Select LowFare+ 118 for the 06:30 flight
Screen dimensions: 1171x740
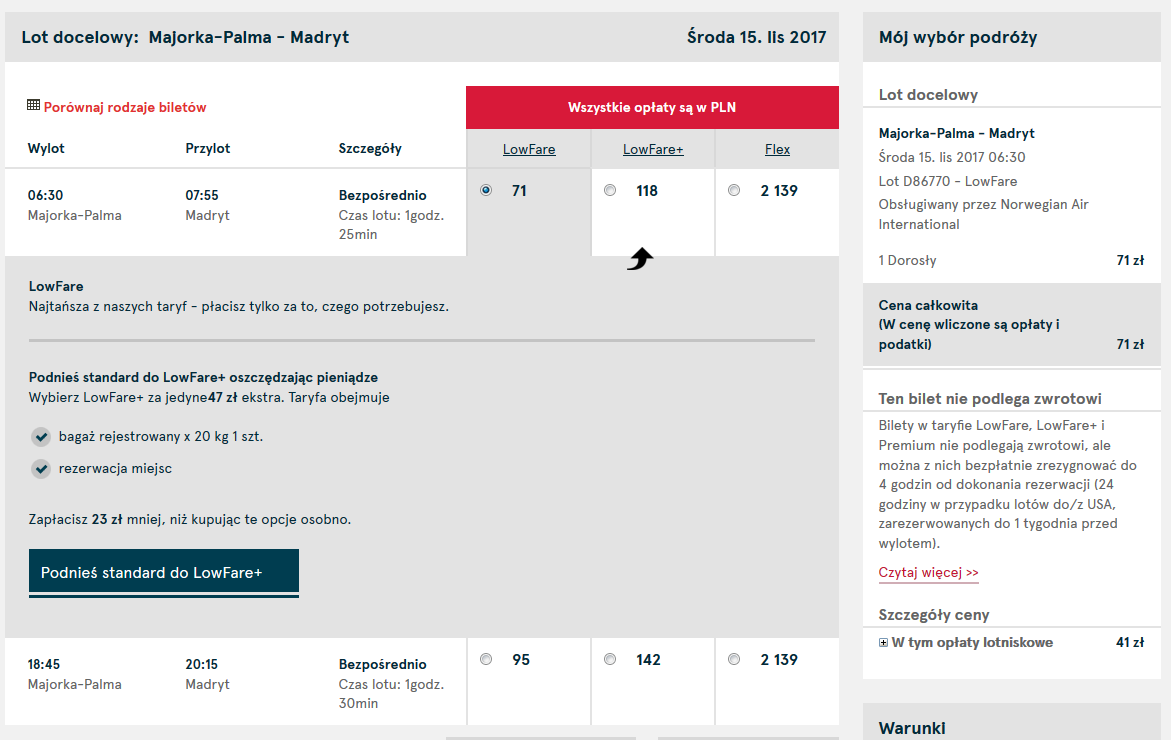click(610, 190)
